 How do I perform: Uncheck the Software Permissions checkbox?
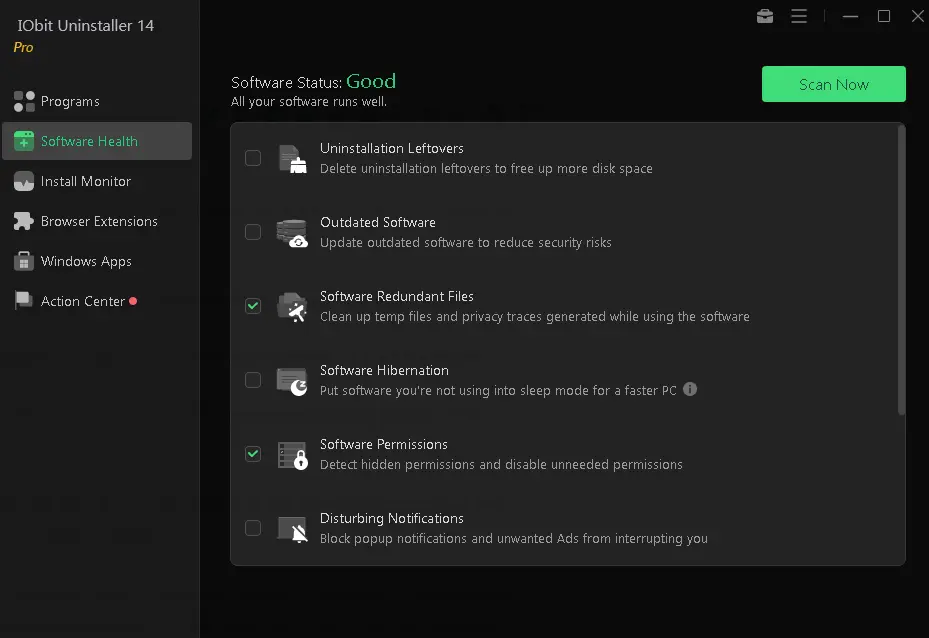[253, 454]
